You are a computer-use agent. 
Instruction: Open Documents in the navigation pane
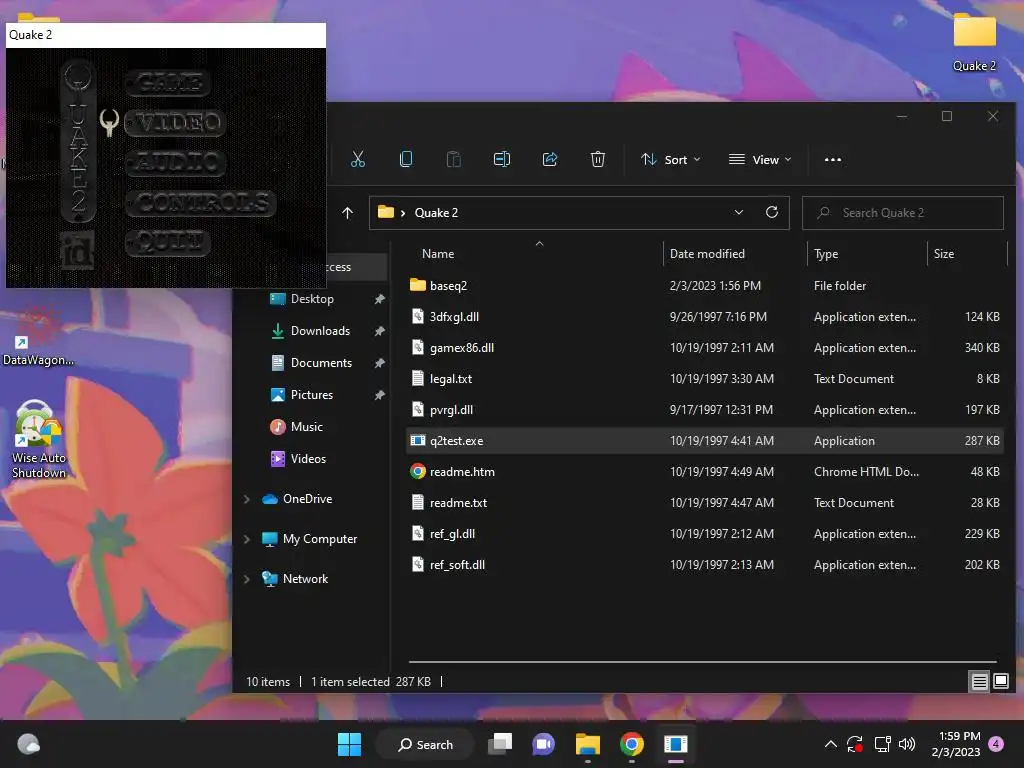[x=312, y=363]
